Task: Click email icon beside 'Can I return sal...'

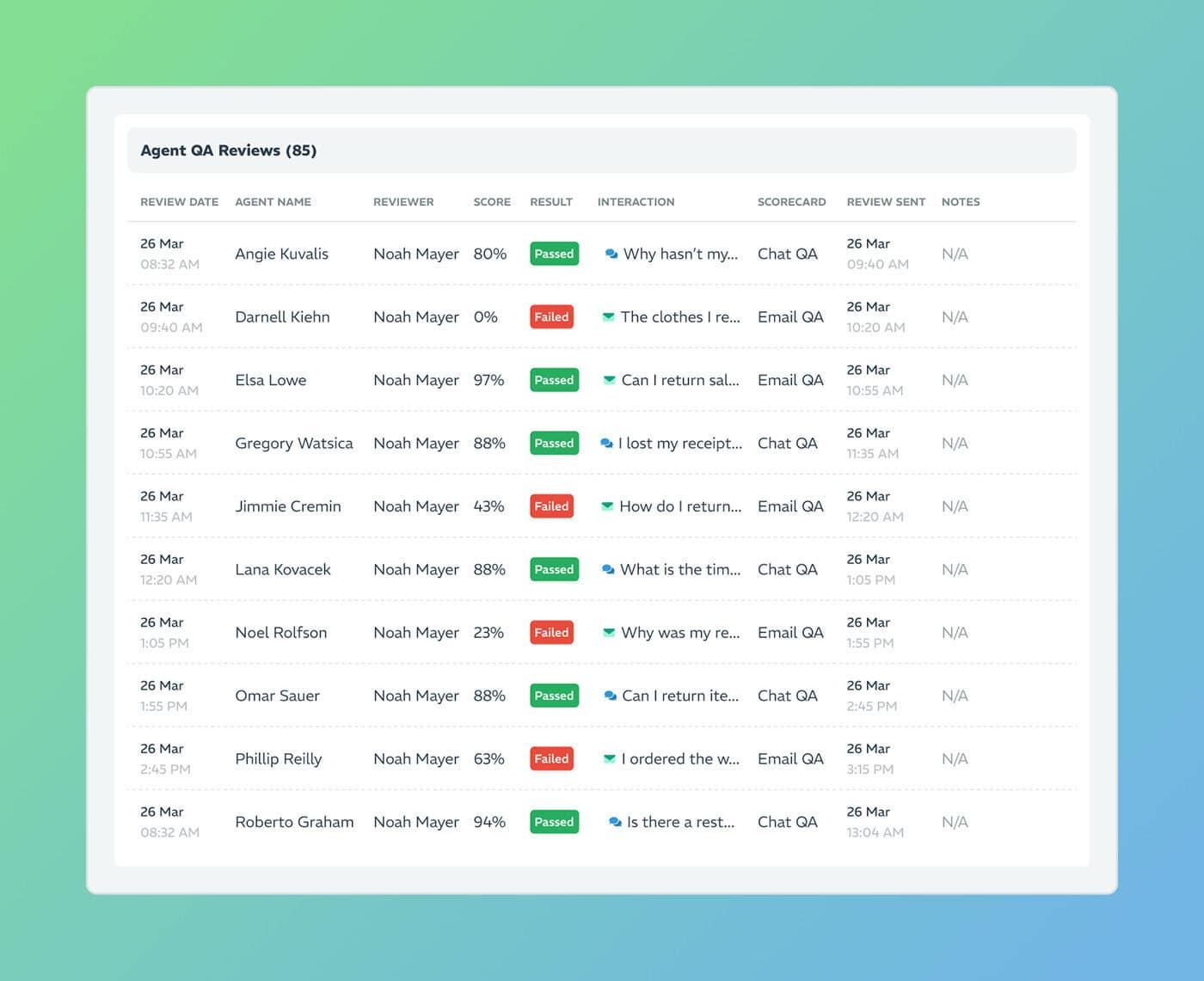Action: click(x=610, y=379)
